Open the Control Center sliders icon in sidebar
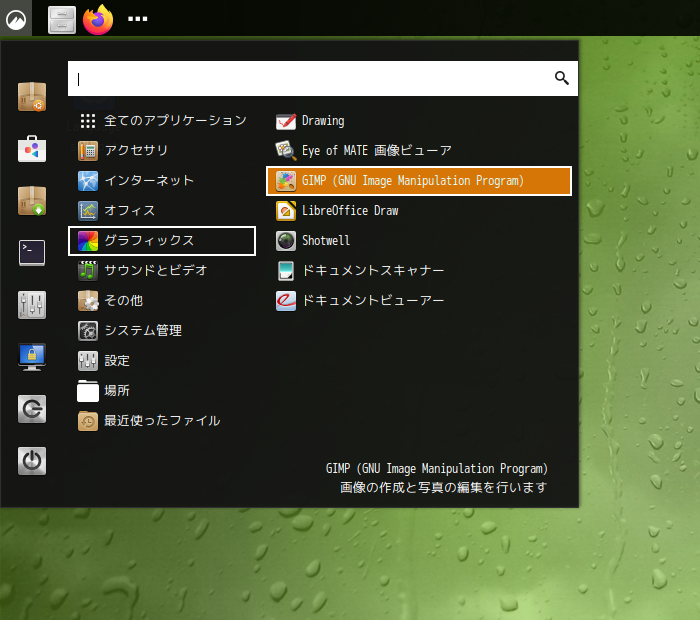 pyautogui.click(x=32, y=305)
